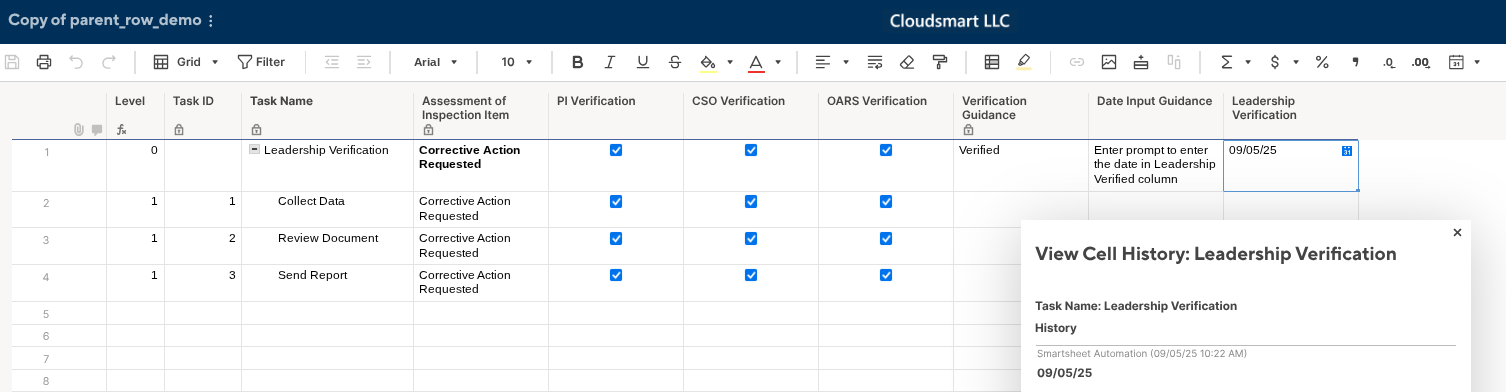Open the Conditional formatting table icon
The image size is (1506, 392).
click(x=992, y=62)
